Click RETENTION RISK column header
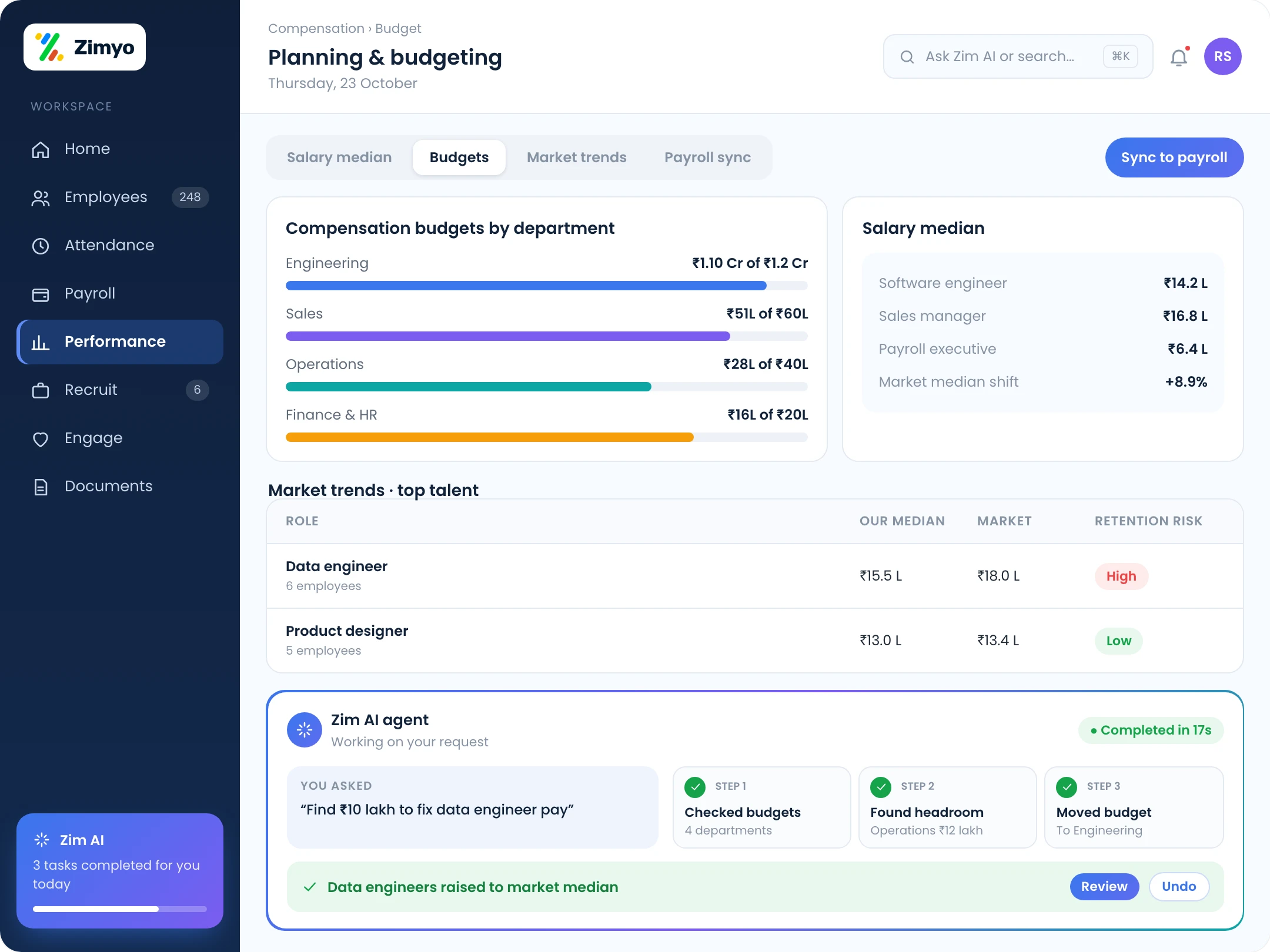 tap(1148, 521)
